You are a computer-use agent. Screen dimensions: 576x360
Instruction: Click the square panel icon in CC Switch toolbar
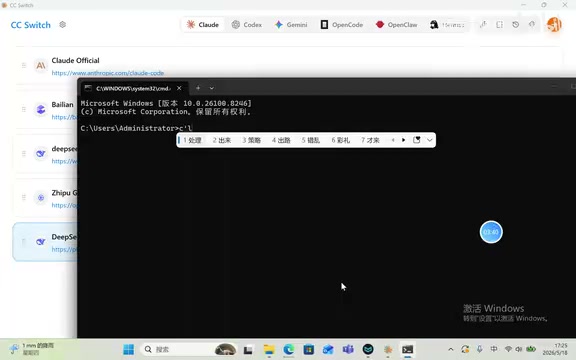(x=500, y=25)
